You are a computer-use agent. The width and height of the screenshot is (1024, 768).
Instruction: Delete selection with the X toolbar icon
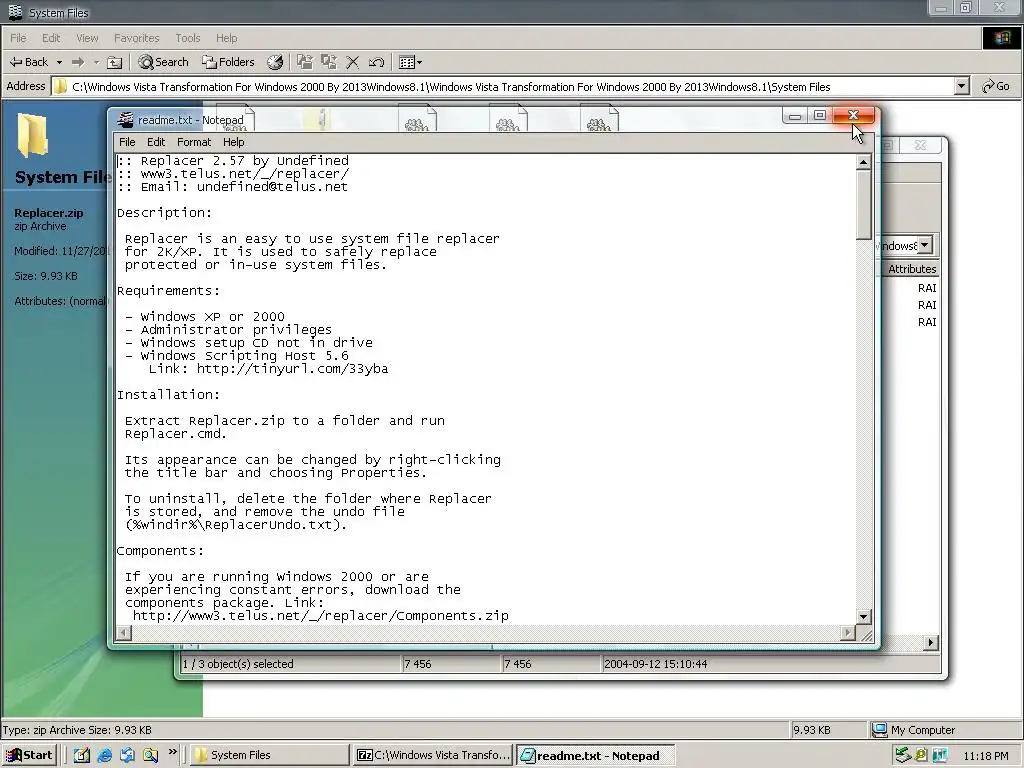tap(353, 62)
